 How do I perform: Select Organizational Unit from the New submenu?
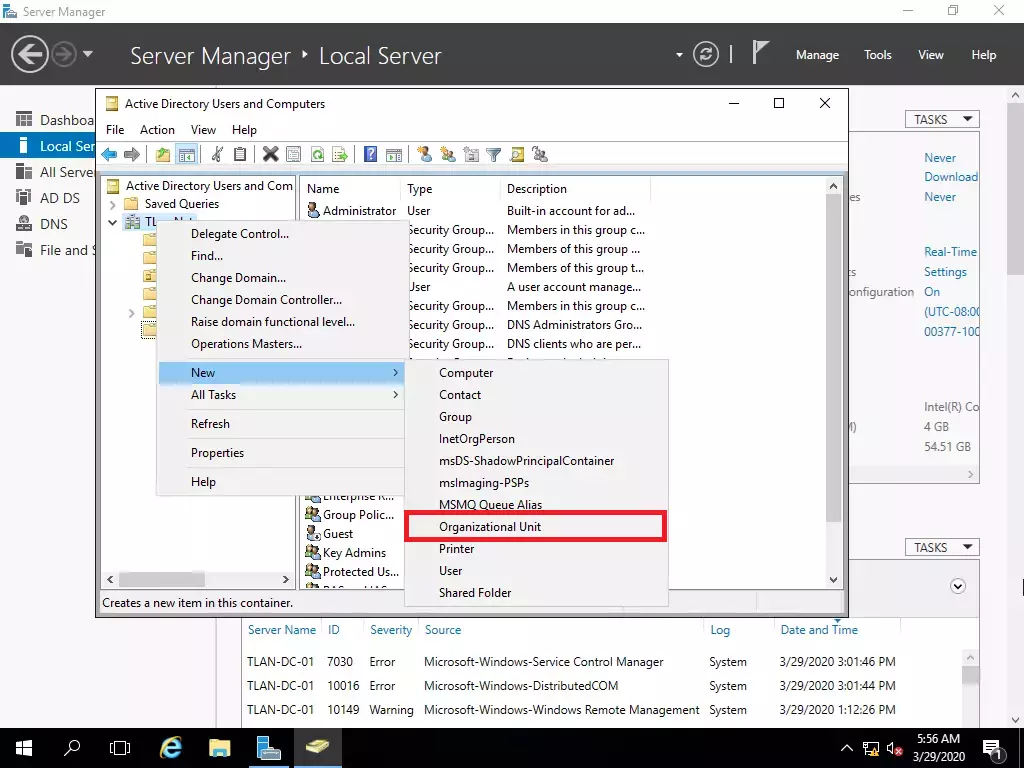coord(536,527)
